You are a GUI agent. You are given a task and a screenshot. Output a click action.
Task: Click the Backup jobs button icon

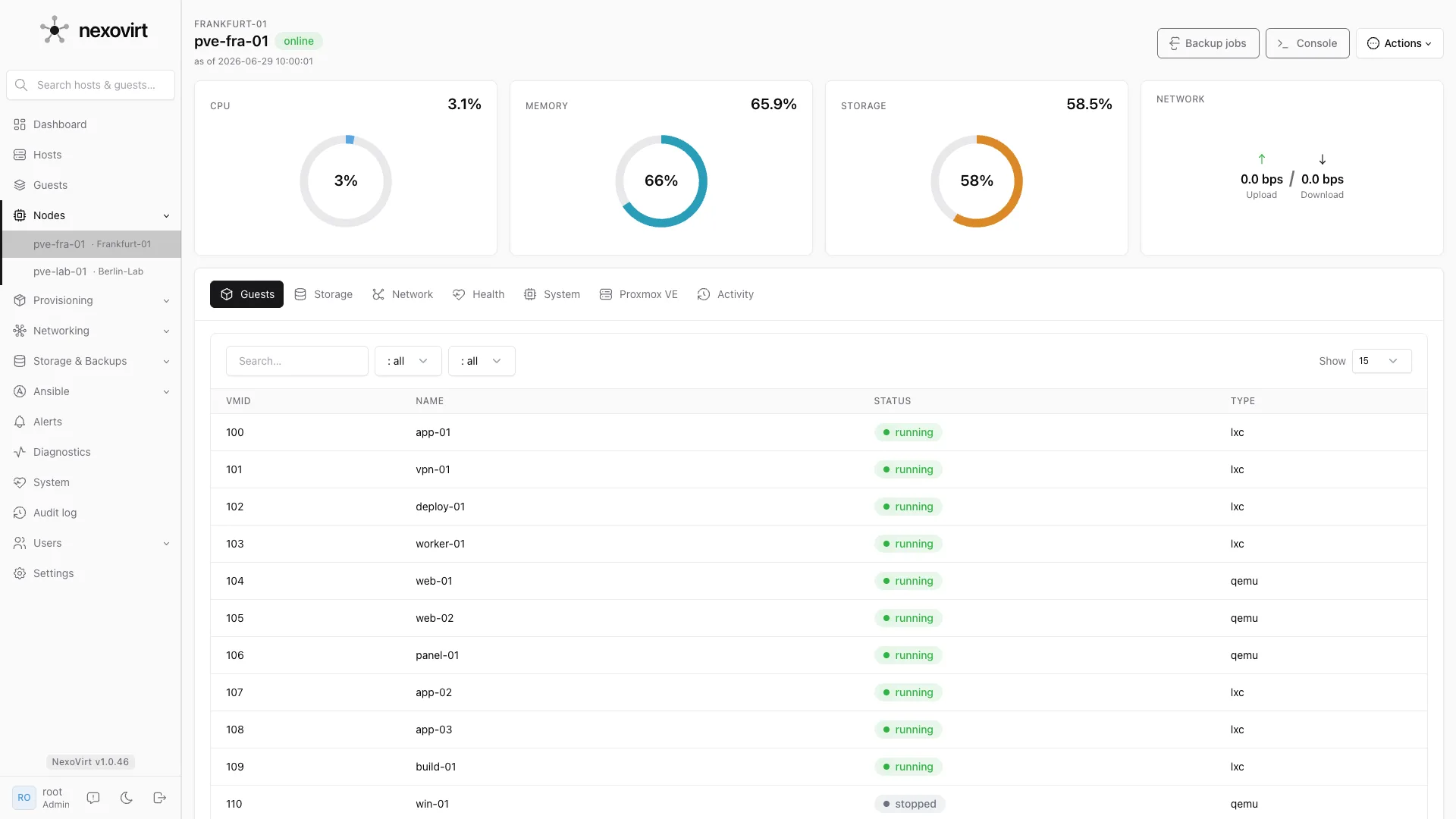click(x=1174, y=43)
